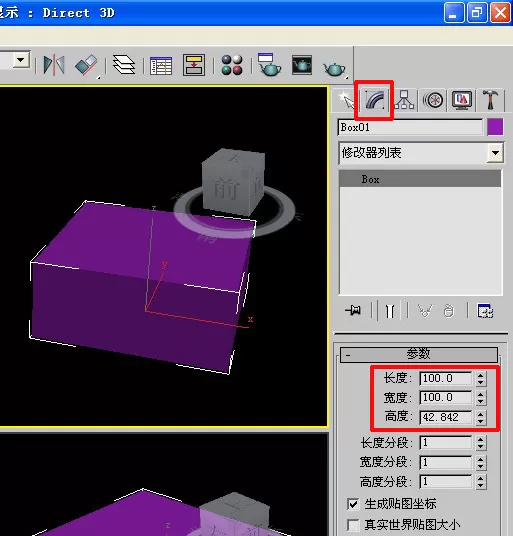Switch to the Hierarchy panel tab

point(404,100)
